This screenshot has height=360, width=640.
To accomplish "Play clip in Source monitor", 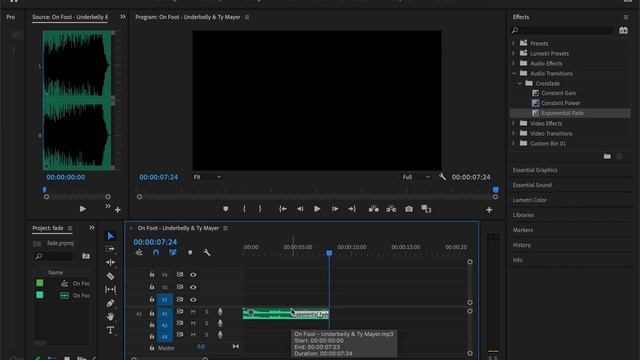I will [x=83, y=209].
